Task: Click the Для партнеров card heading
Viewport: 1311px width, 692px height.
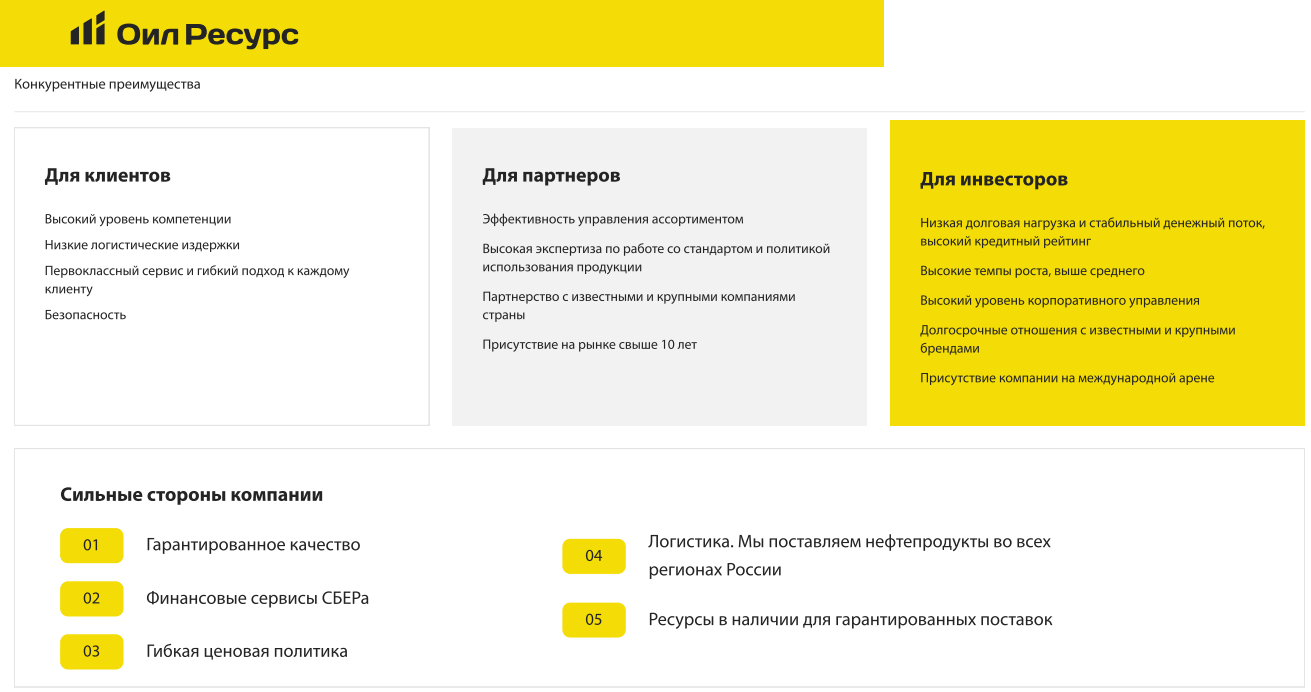Action: point(551,176)
